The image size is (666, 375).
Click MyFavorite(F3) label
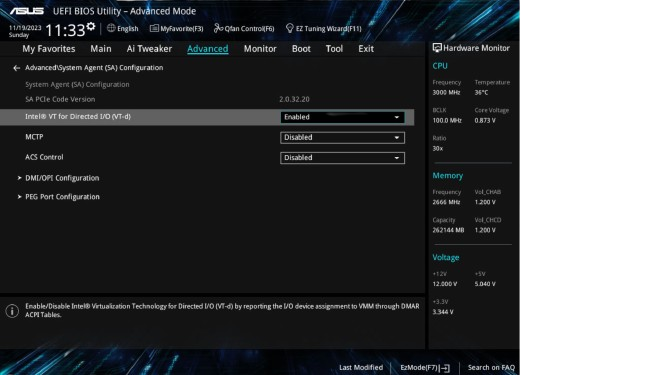182,29
